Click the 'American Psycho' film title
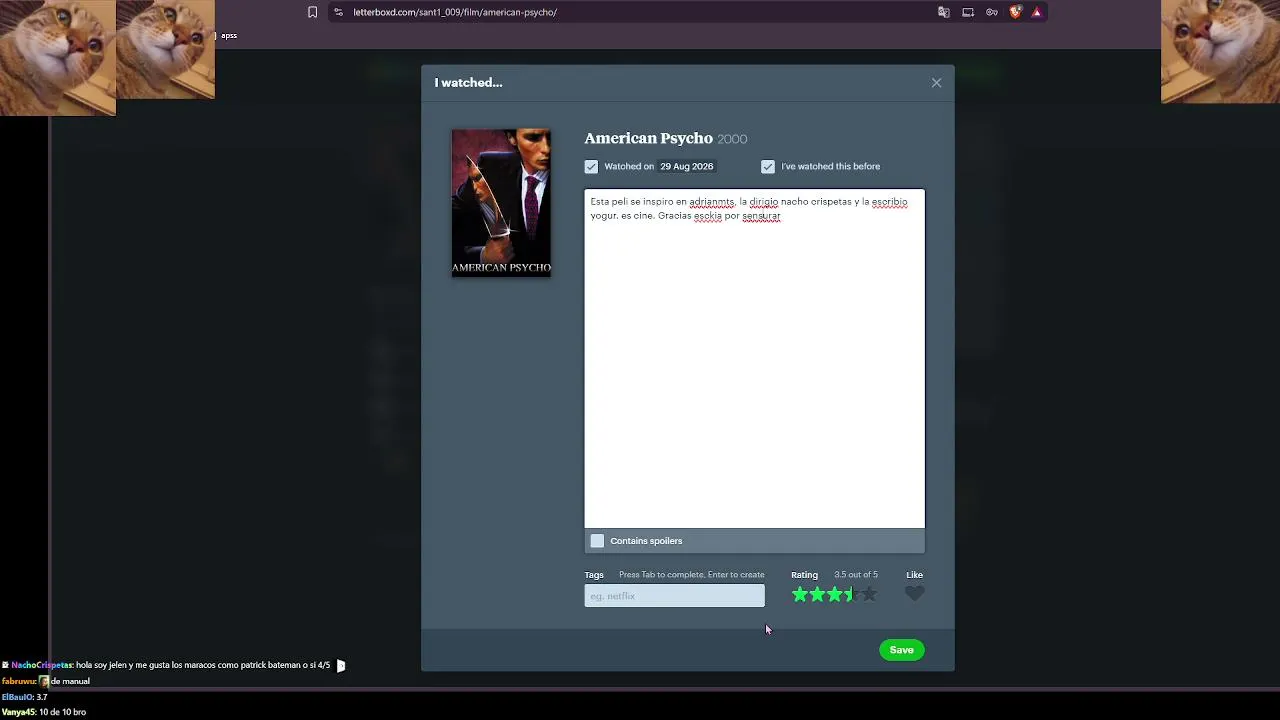 pyautogui.click(x=648, y=138)
